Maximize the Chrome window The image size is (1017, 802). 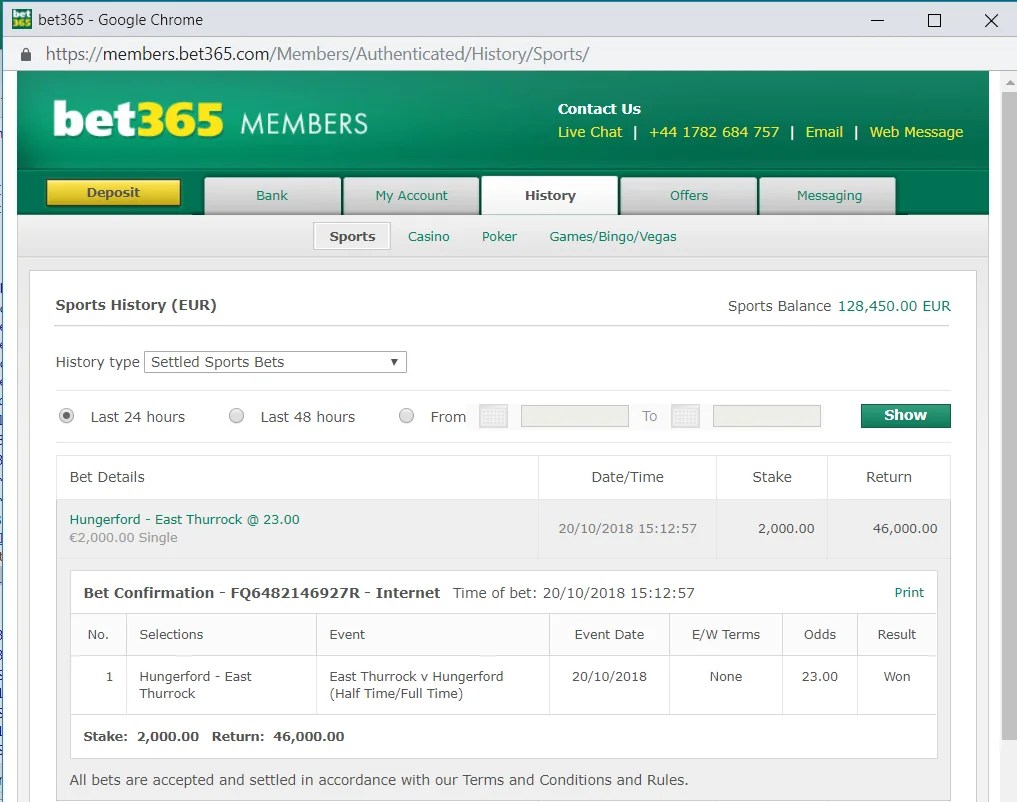[x=934, y=21]
